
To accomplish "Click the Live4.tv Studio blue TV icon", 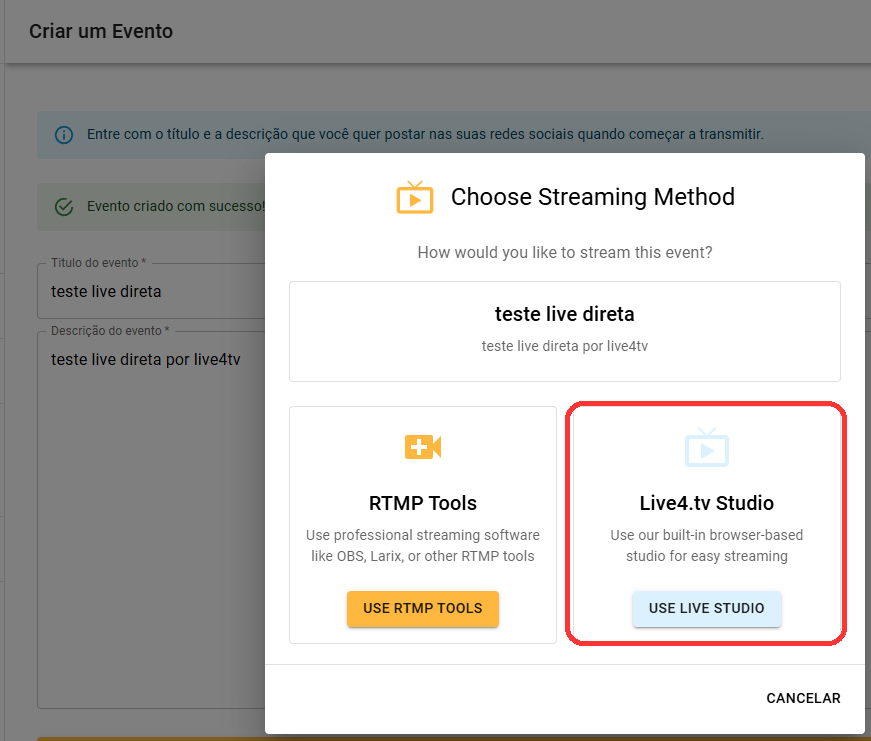I will (x=707, y=447).
